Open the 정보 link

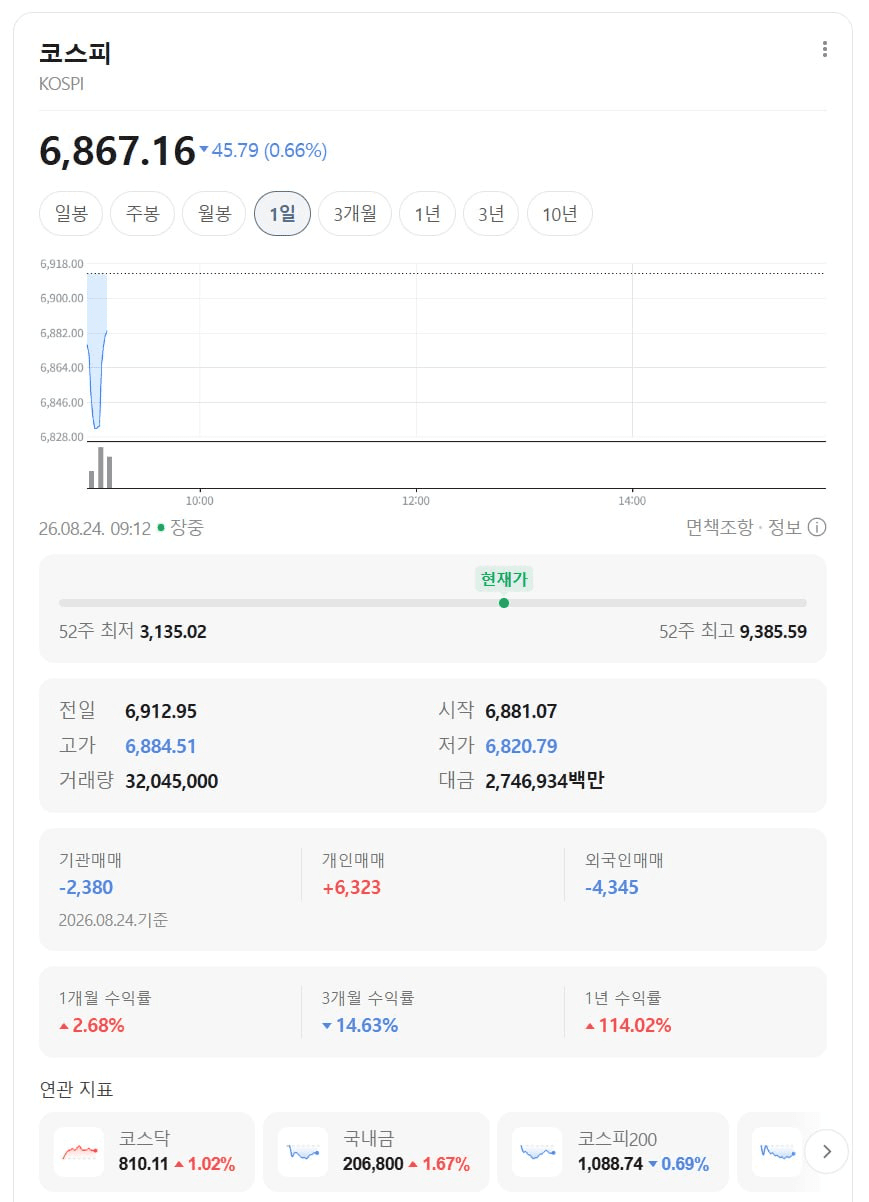point(785,528)
